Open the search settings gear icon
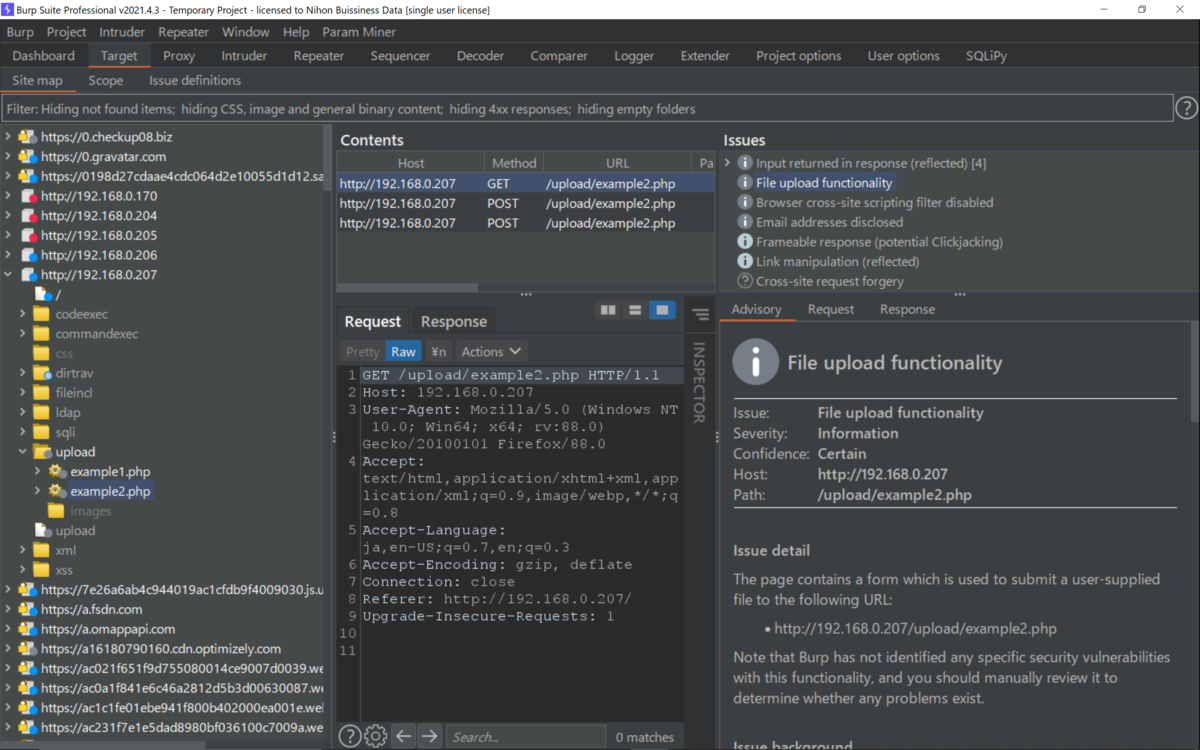 pyautogui.click(x=376, y=736)
